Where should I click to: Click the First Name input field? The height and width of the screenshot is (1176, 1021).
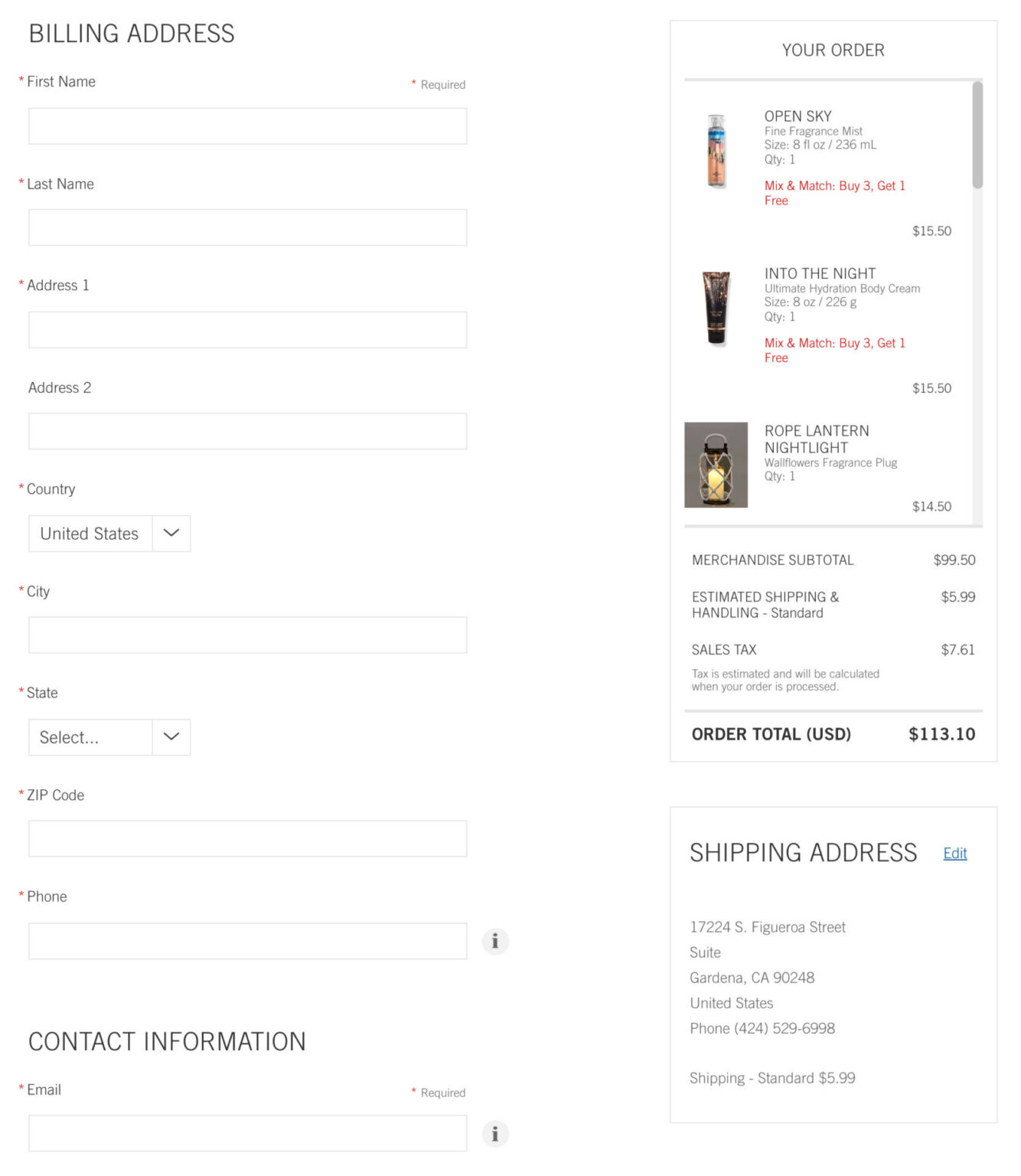click(247, 125)
